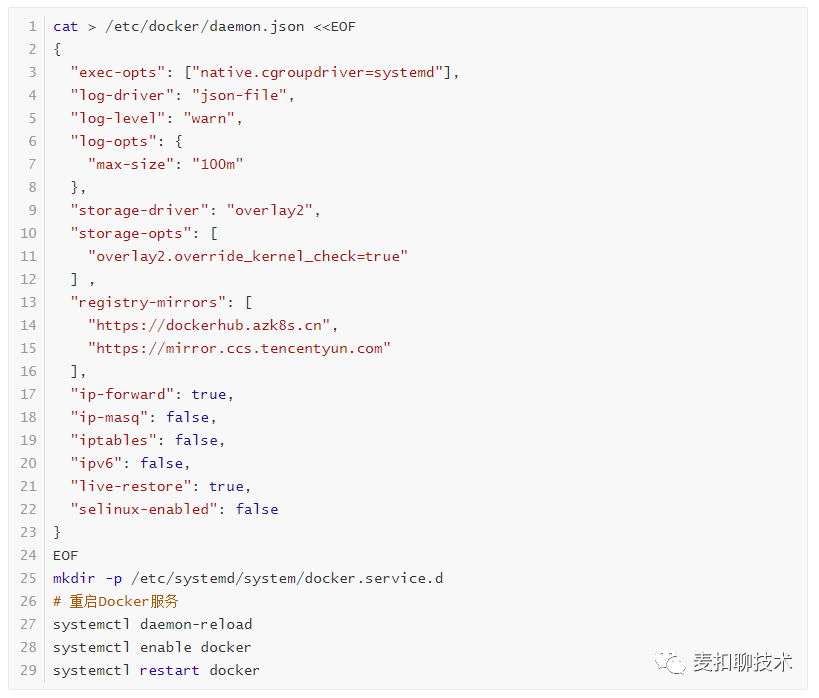The image size is (819, 698).
Task: Click the overlay2.override_kernel_check=true string
Action: (248, 256)
